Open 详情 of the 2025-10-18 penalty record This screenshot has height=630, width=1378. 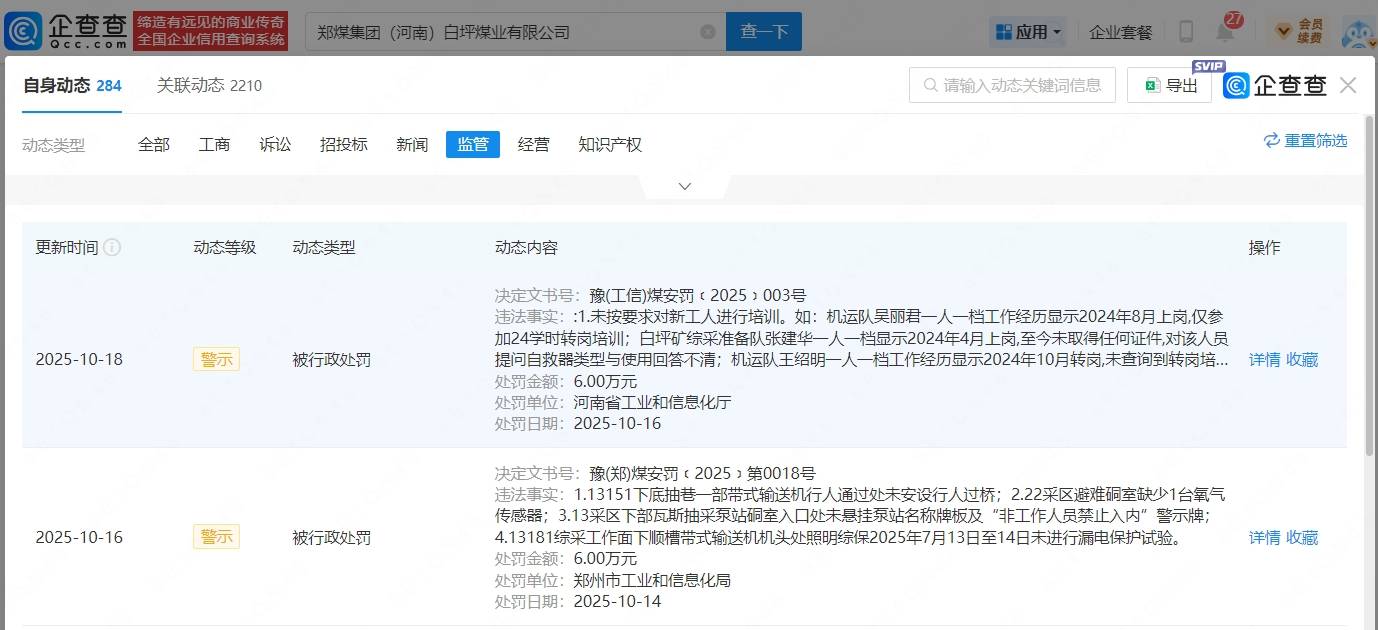1266,359
